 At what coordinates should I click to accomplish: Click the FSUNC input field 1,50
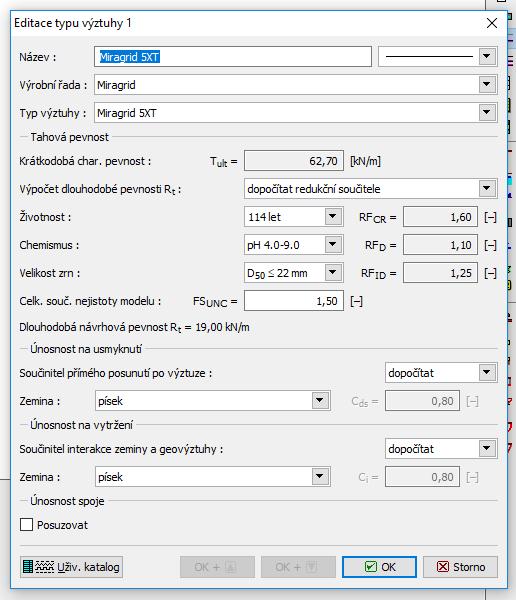tap(294, 301)
